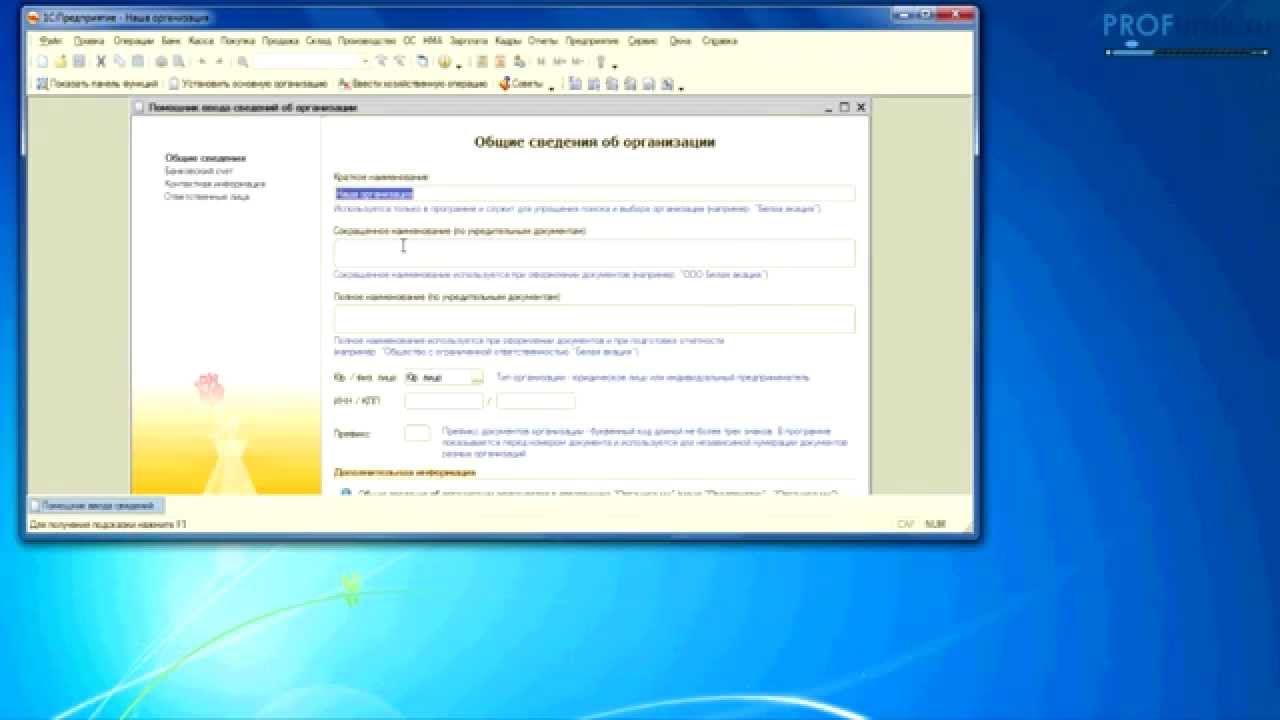1280x720 pixels.
Task: Open the Отчеты menu
Action: pos(542,41)
